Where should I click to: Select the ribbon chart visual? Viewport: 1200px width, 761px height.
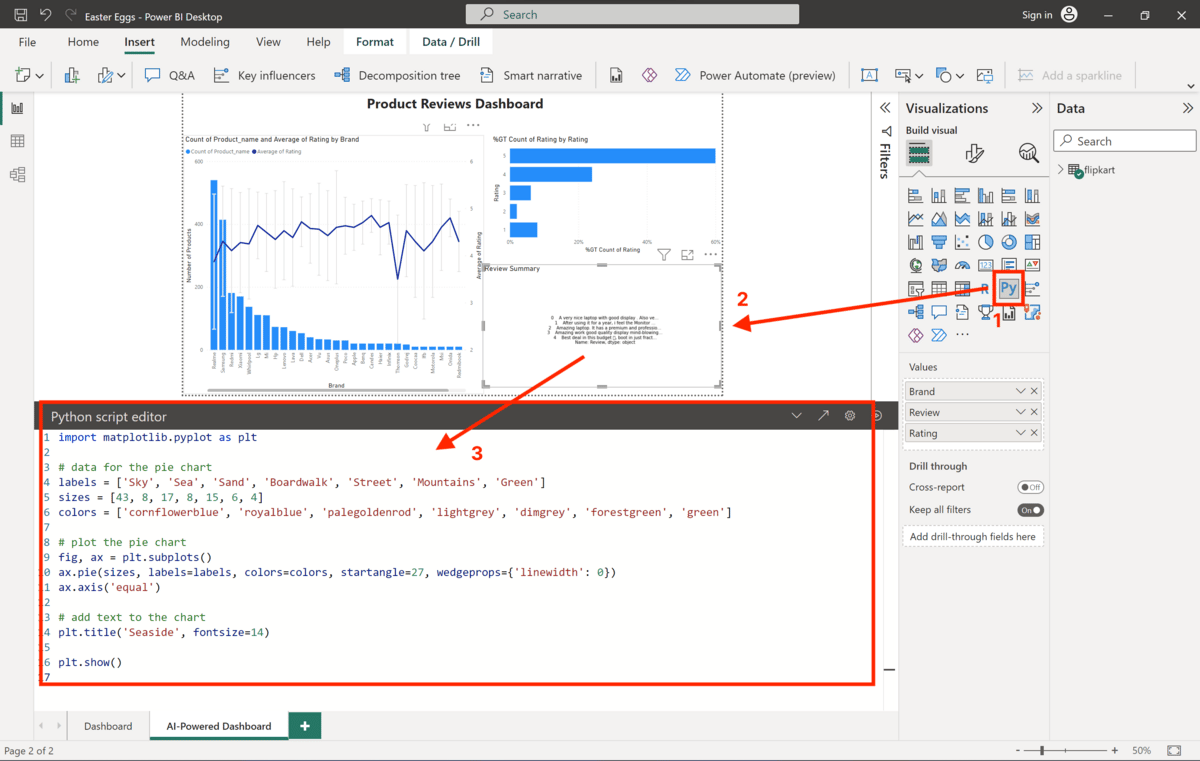tap(1032, 218)
